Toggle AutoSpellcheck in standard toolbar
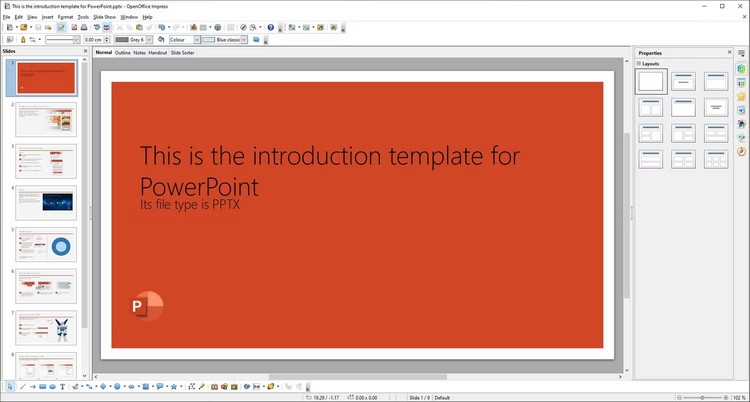Viewport: 750px width, 402px height. click(x=107, y=27)
